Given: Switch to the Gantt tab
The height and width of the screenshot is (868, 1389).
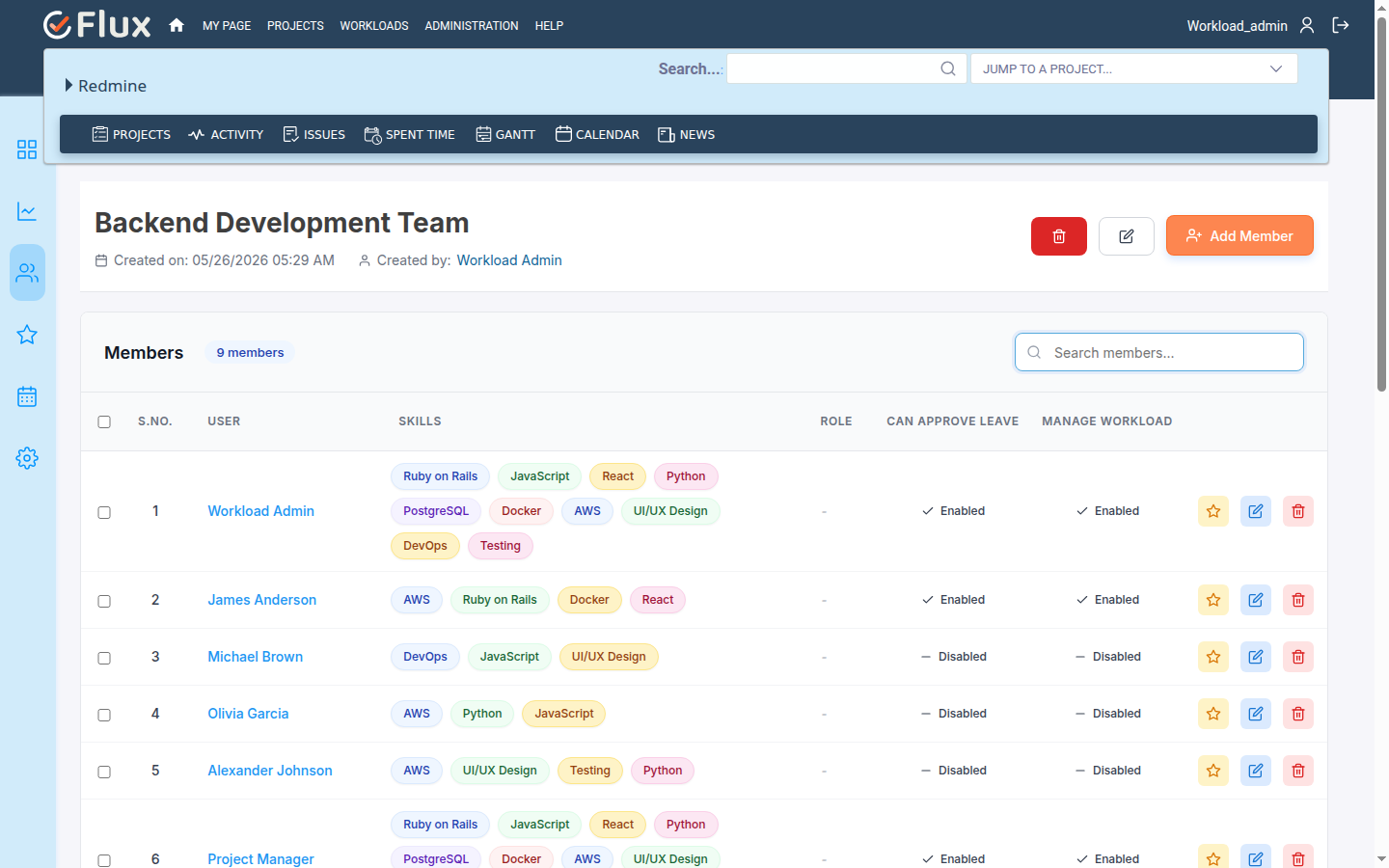Looking at the screenshot, I should click(505, 134).
